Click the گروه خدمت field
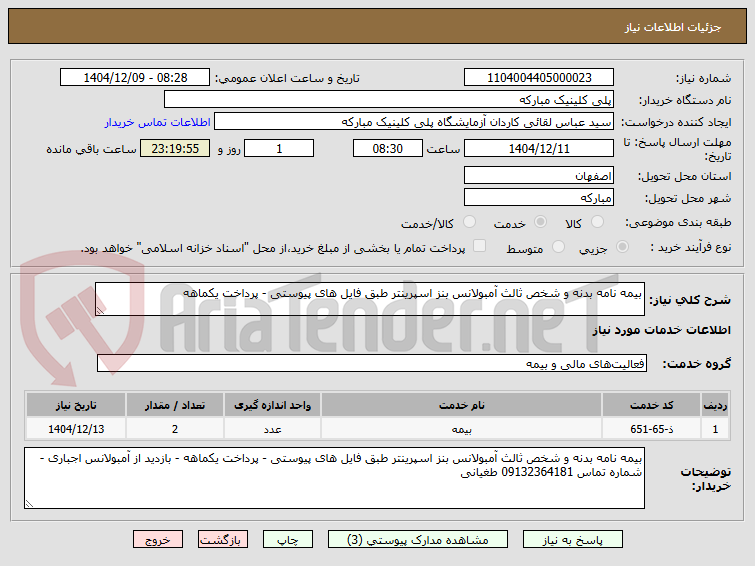 click(372, 363)
